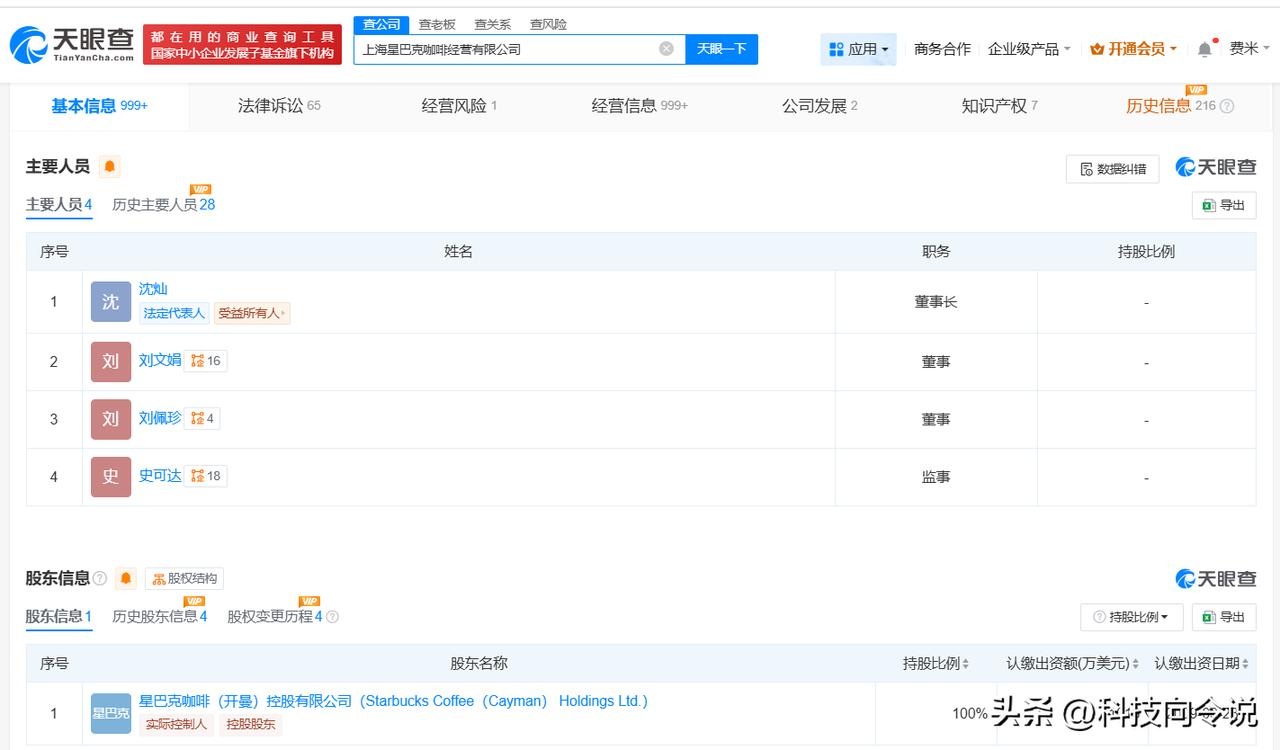The height and width of the screenshot is (750, 1280).
Task: Select 主要人员 4 sub-tab
Action: pyautogui.click(x=59, y=205)
